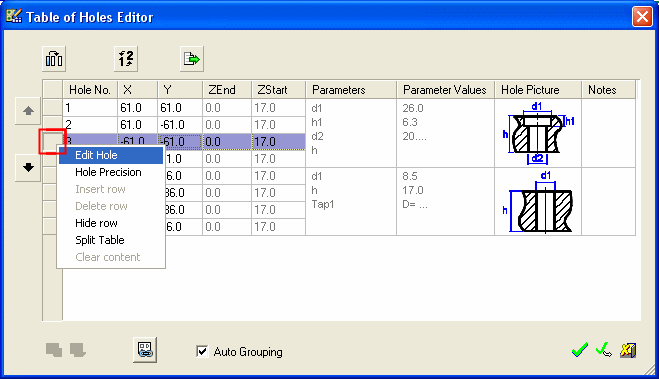Open the app icon in the title bar

click(14, 16)
